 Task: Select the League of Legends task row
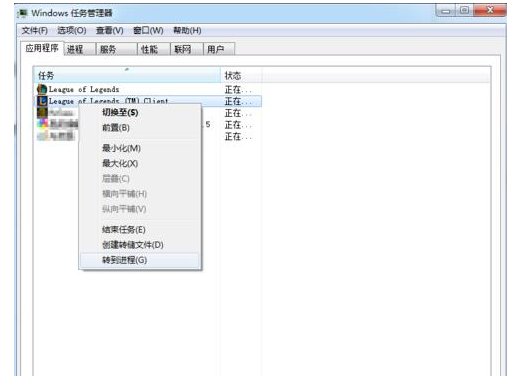click(148, 89)
